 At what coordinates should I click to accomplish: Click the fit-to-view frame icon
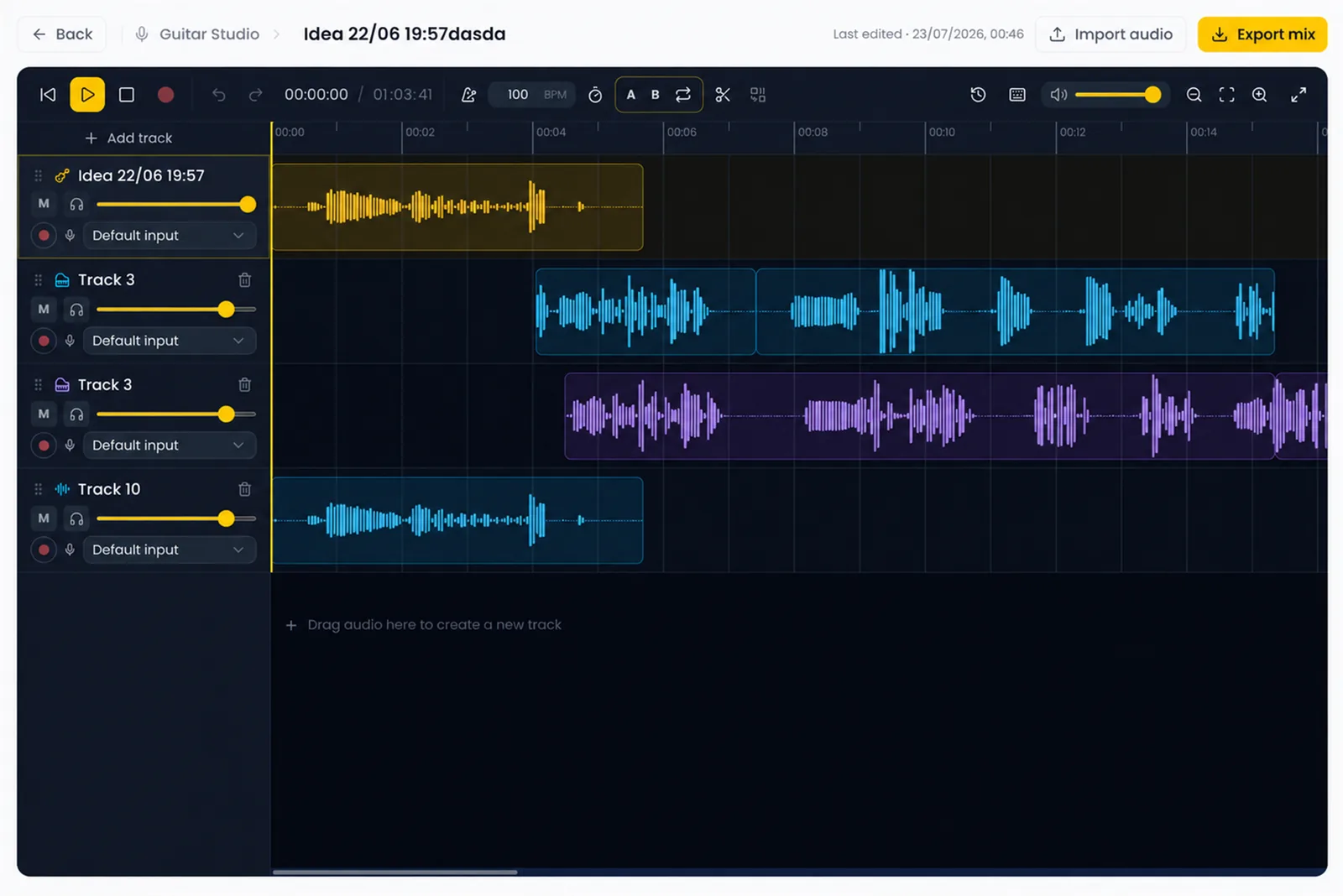(1226, 95)
